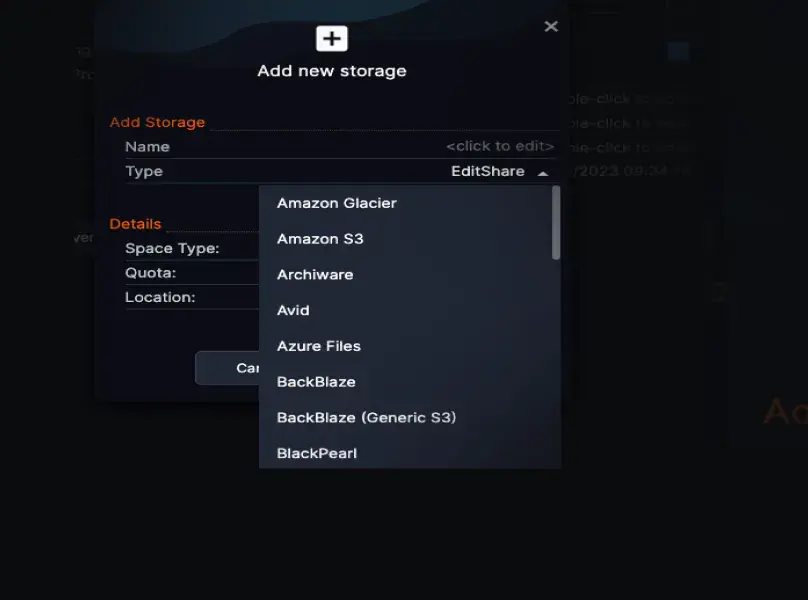Edit the storage Name field
Image resolution: width=808 pixels, height=600 pixels.
point(340,146)
